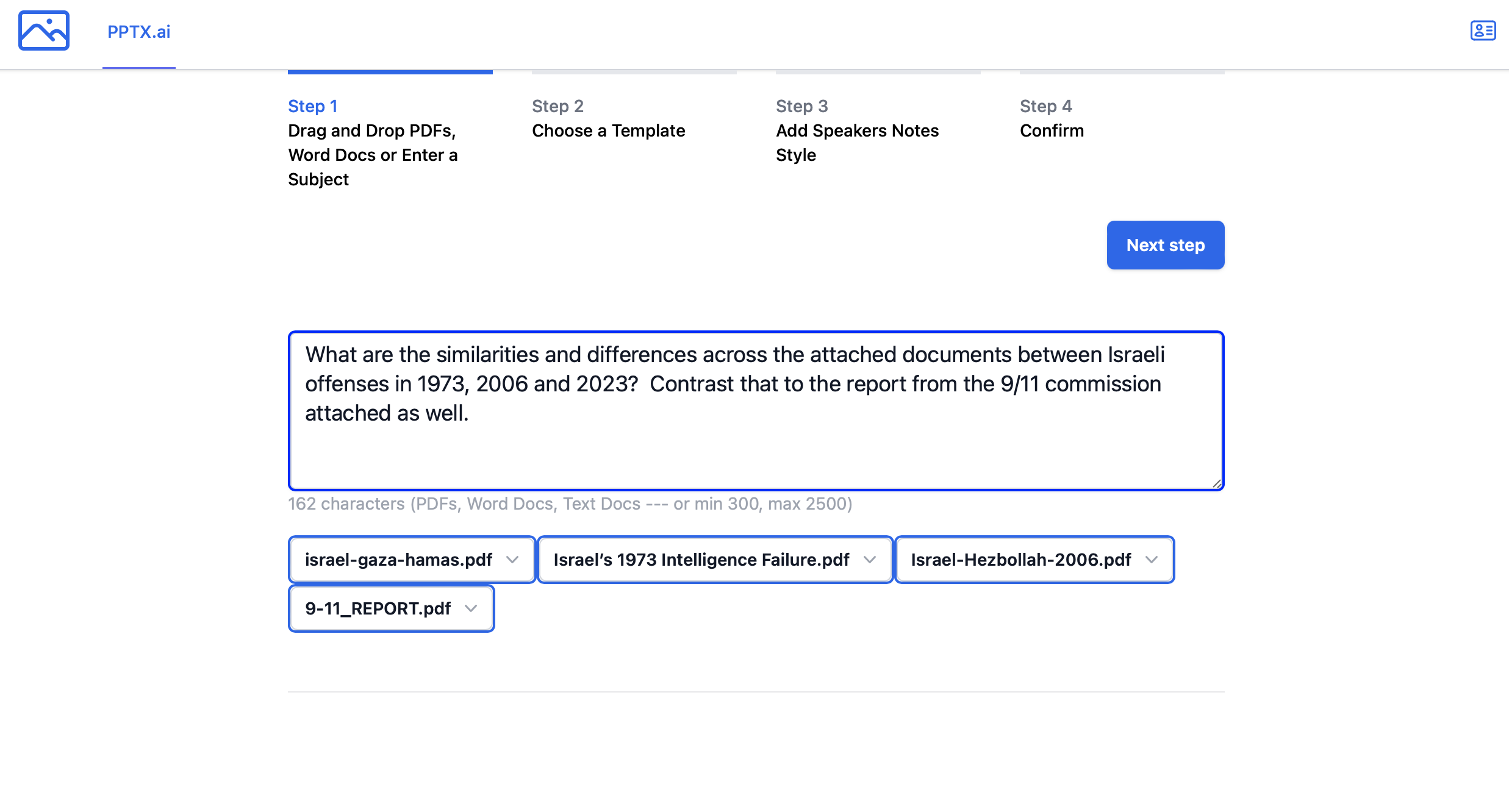Screen dimensions: 1509x812
Task: Click the Step 1 progress bar
Action: click(390, 72)
